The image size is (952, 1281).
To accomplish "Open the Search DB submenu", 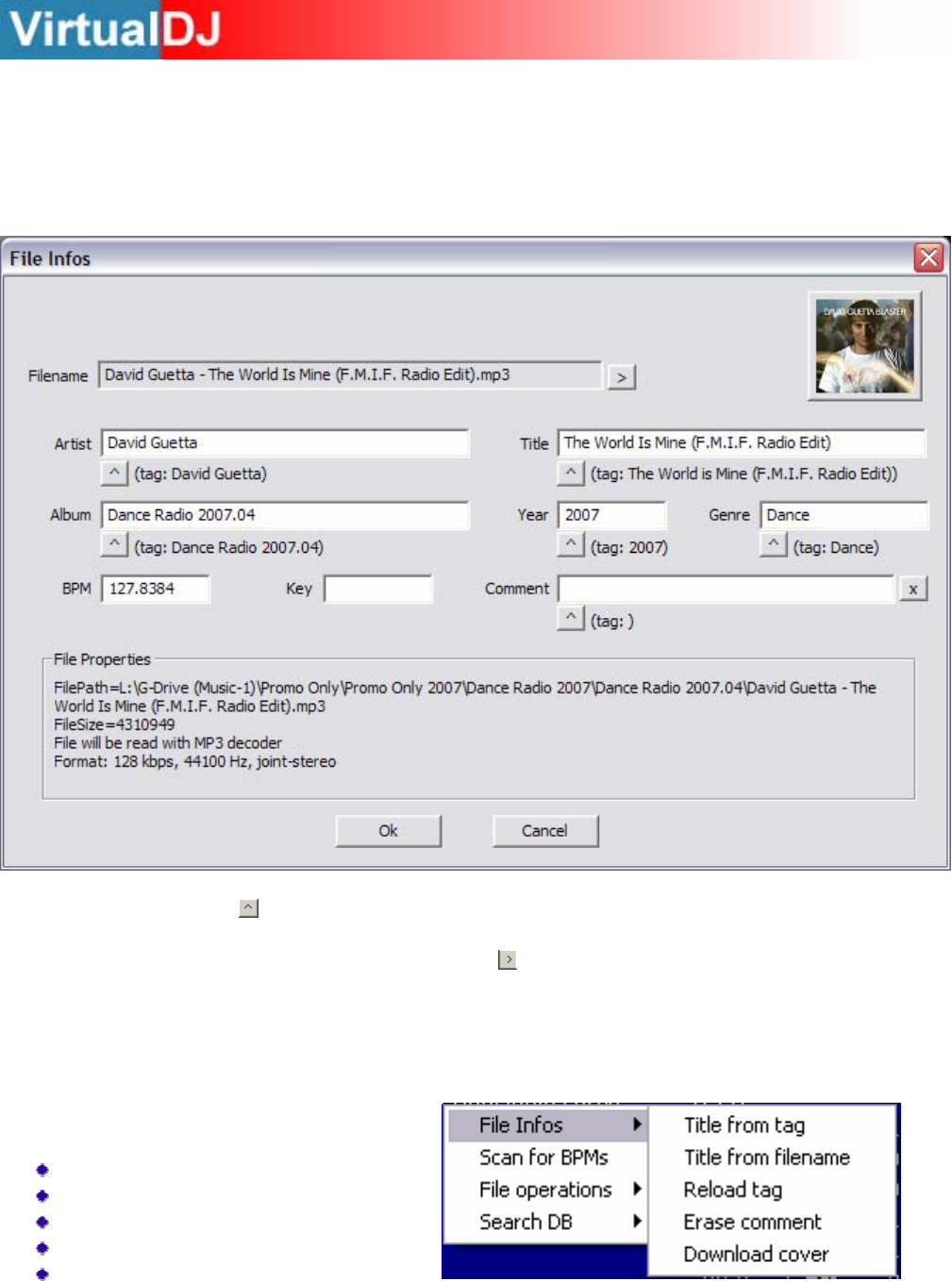I will (x=546, y=1222).
